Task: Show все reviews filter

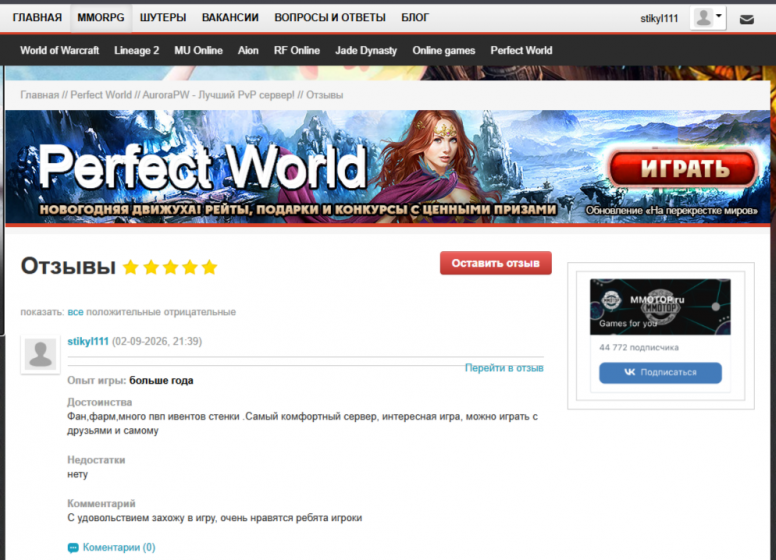Action: tap(75, 312)
